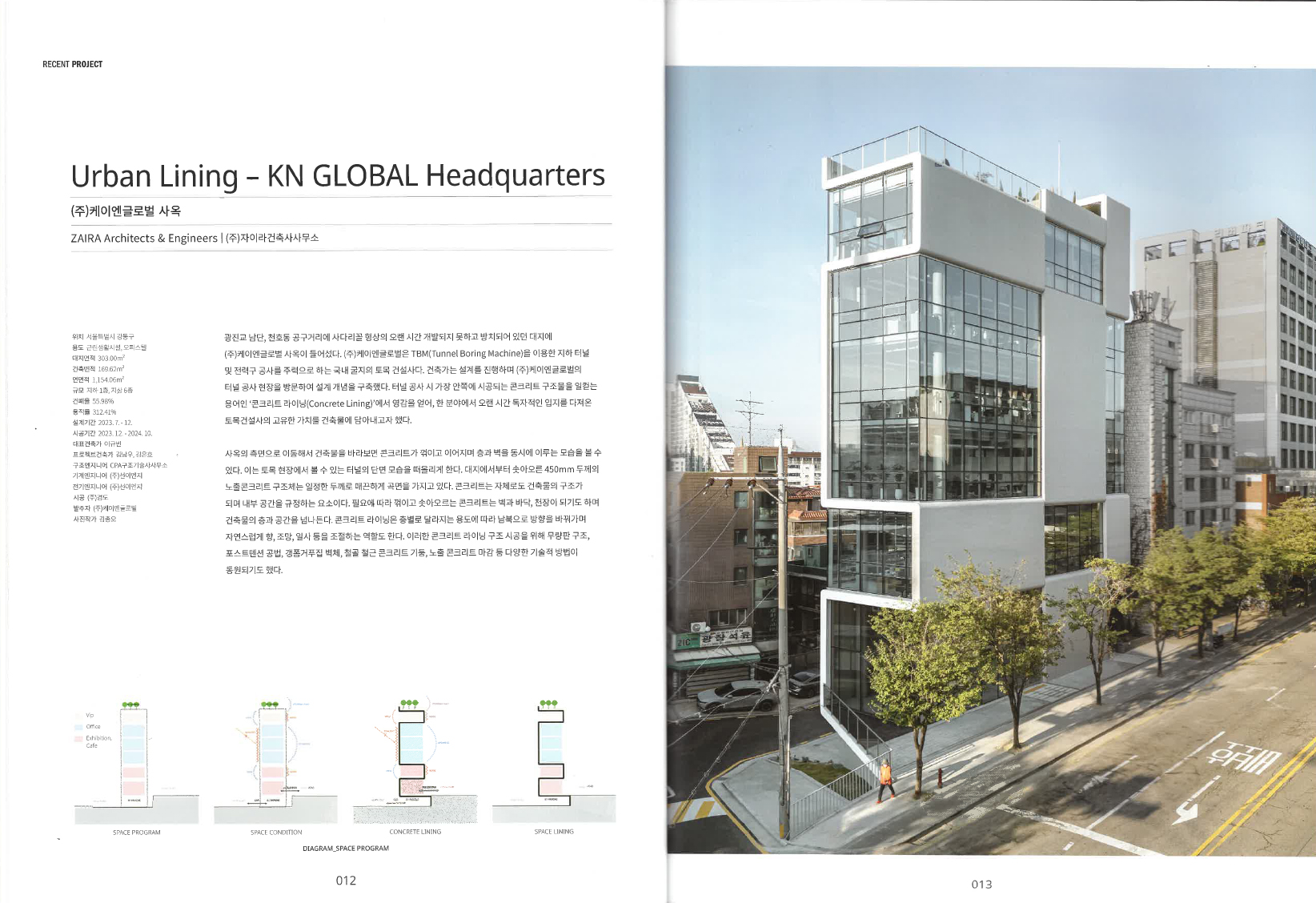1316x903 pixels.
Task: Click the '용적률 312.41%' line
Action: point(94,411)
